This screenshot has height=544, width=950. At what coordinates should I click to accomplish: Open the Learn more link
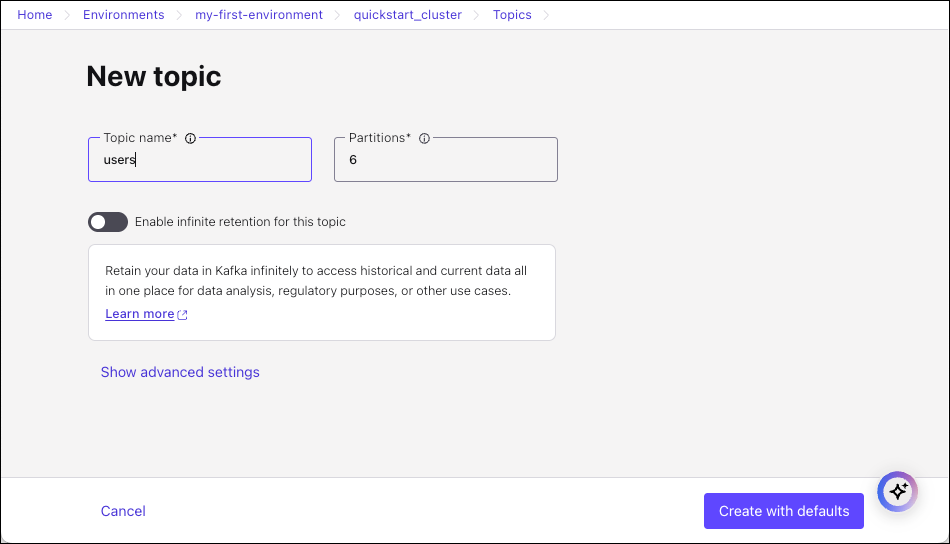(140, 314)
